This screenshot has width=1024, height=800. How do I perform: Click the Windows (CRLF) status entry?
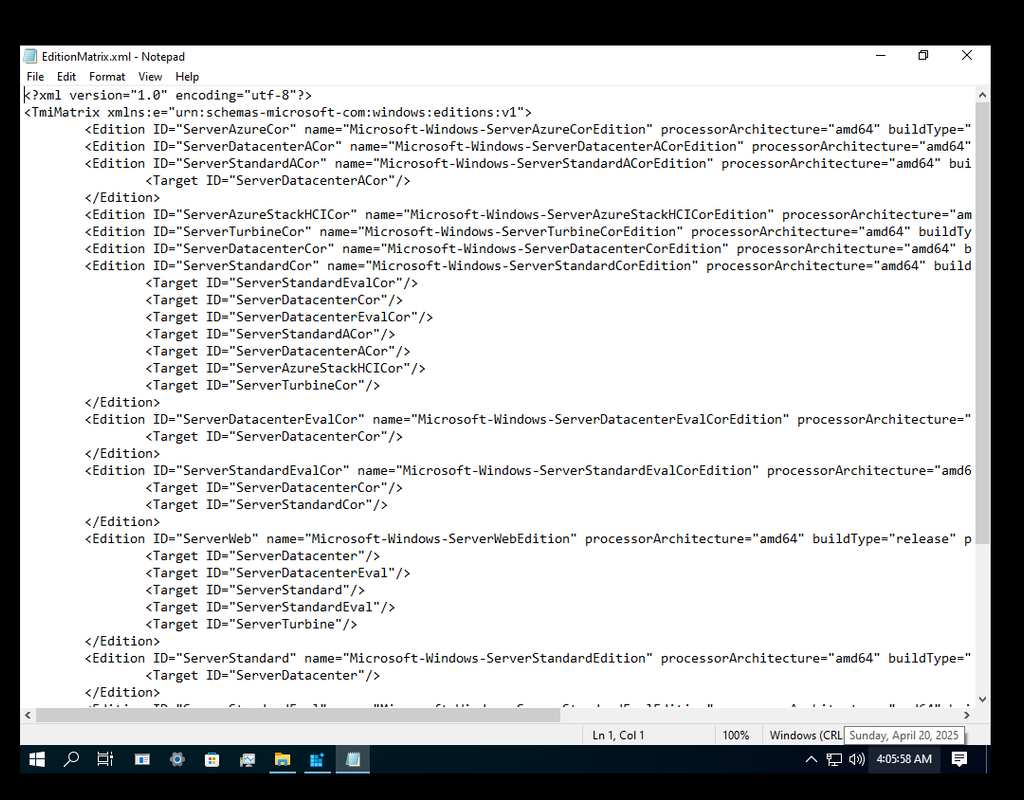[805, 735]
